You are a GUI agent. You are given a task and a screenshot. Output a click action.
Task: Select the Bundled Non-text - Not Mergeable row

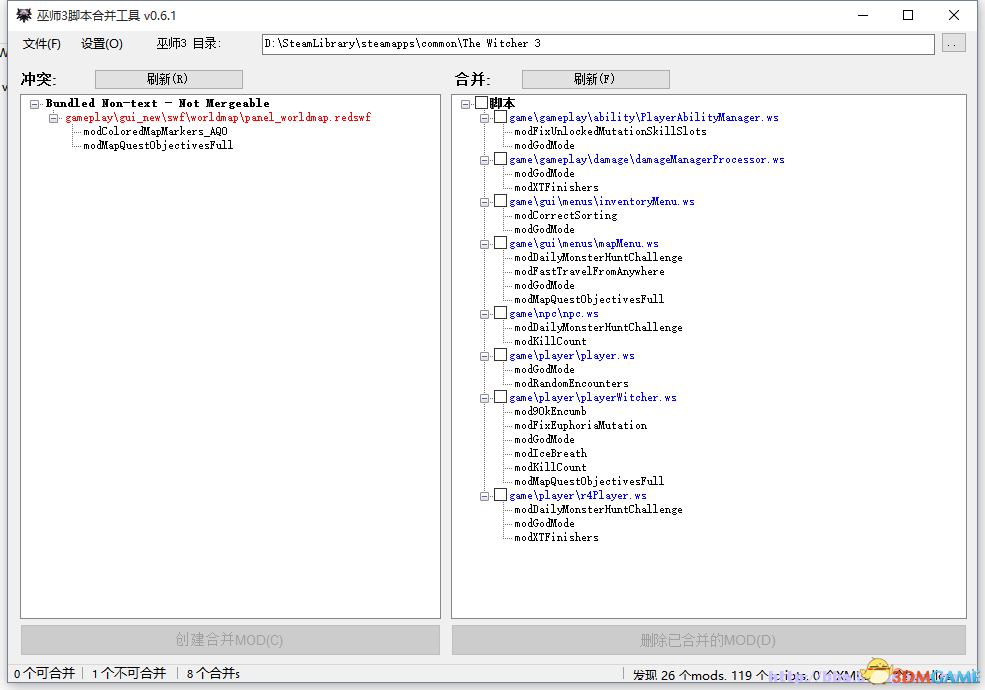(x=158, y=104)
